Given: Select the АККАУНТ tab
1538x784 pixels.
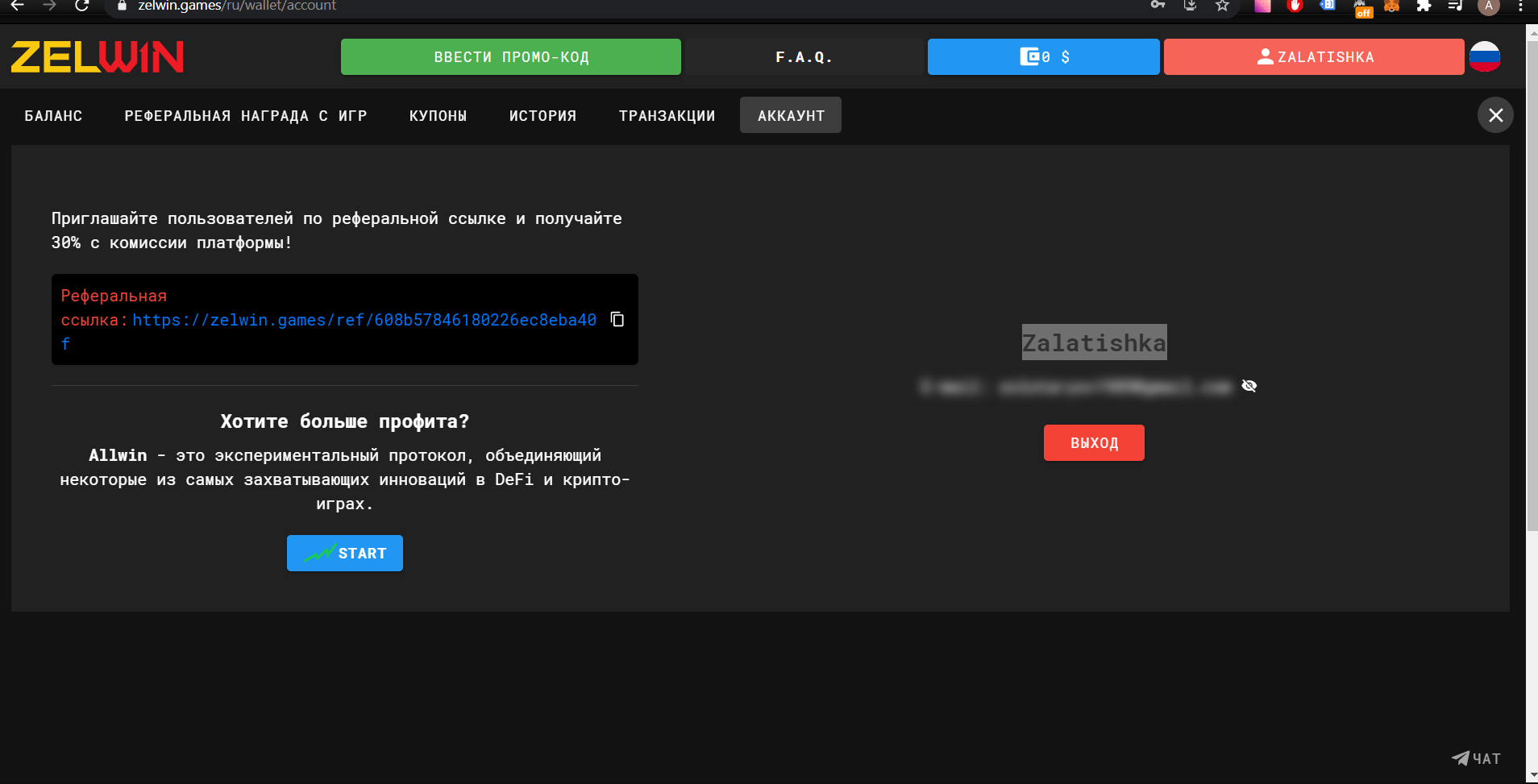Looking at the screenshot, I should click(x=791, y=115).
